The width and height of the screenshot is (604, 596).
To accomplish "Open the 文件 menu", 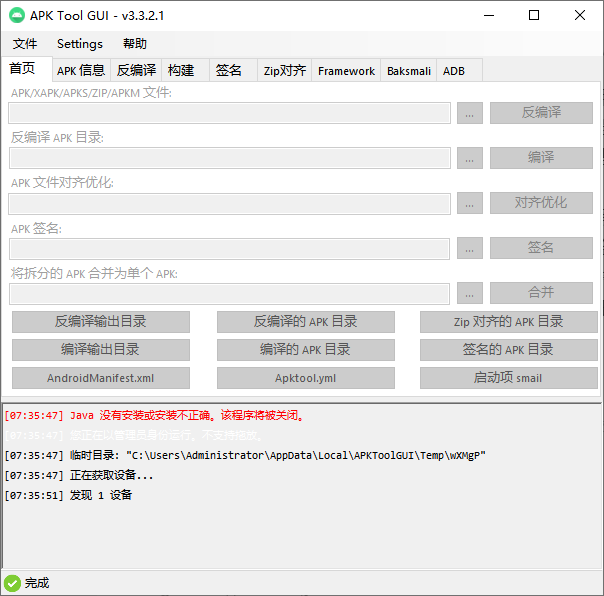I will tap(25, 44).
